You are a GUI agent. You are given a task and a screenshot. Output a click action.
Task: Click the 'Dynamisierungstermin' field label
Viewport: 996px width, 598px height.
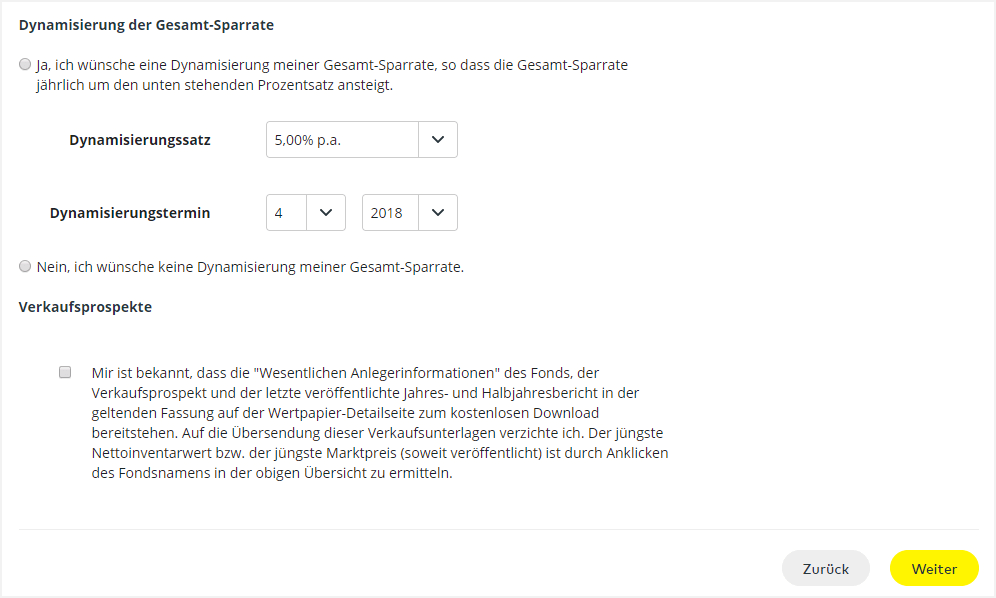pos(130,213)
